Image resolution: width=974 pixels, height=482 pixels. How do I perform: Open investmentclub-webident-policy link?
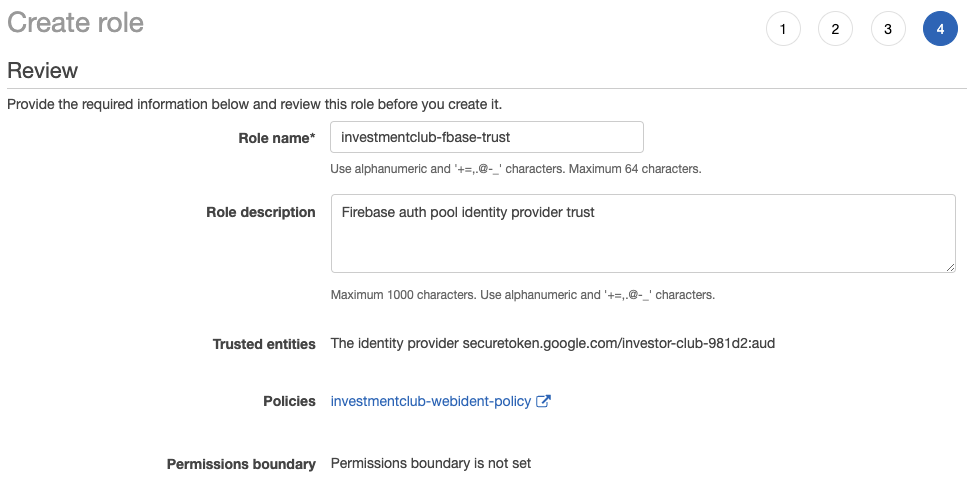click(431, 401)
